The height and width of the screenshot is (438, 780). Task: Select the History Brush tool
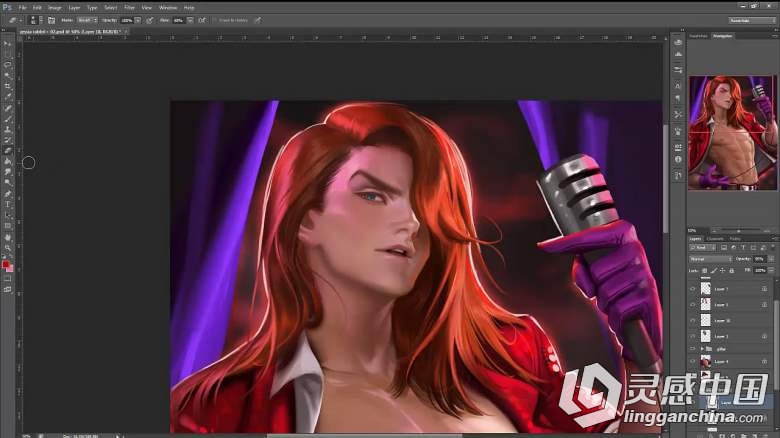pyautogui.click(x=7, y=140)
